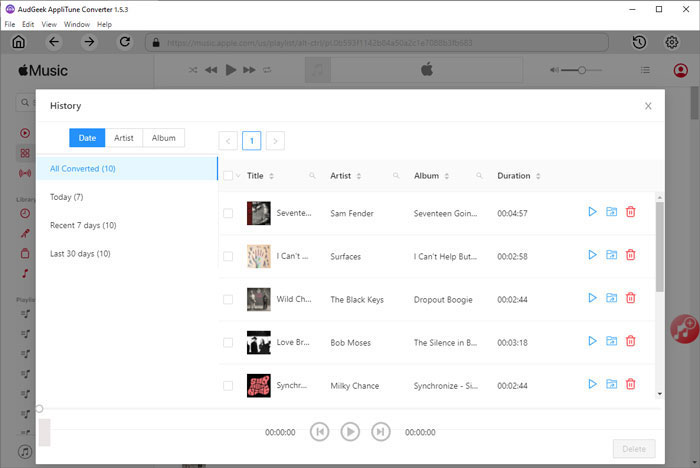Go back with the left arrow button

(54, 42)
